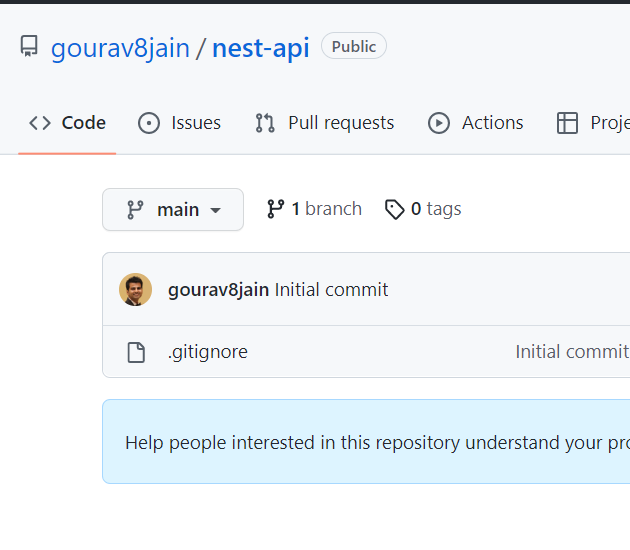Open commit author gourav8jain link
630x550 pixels.
pos(218,290)
